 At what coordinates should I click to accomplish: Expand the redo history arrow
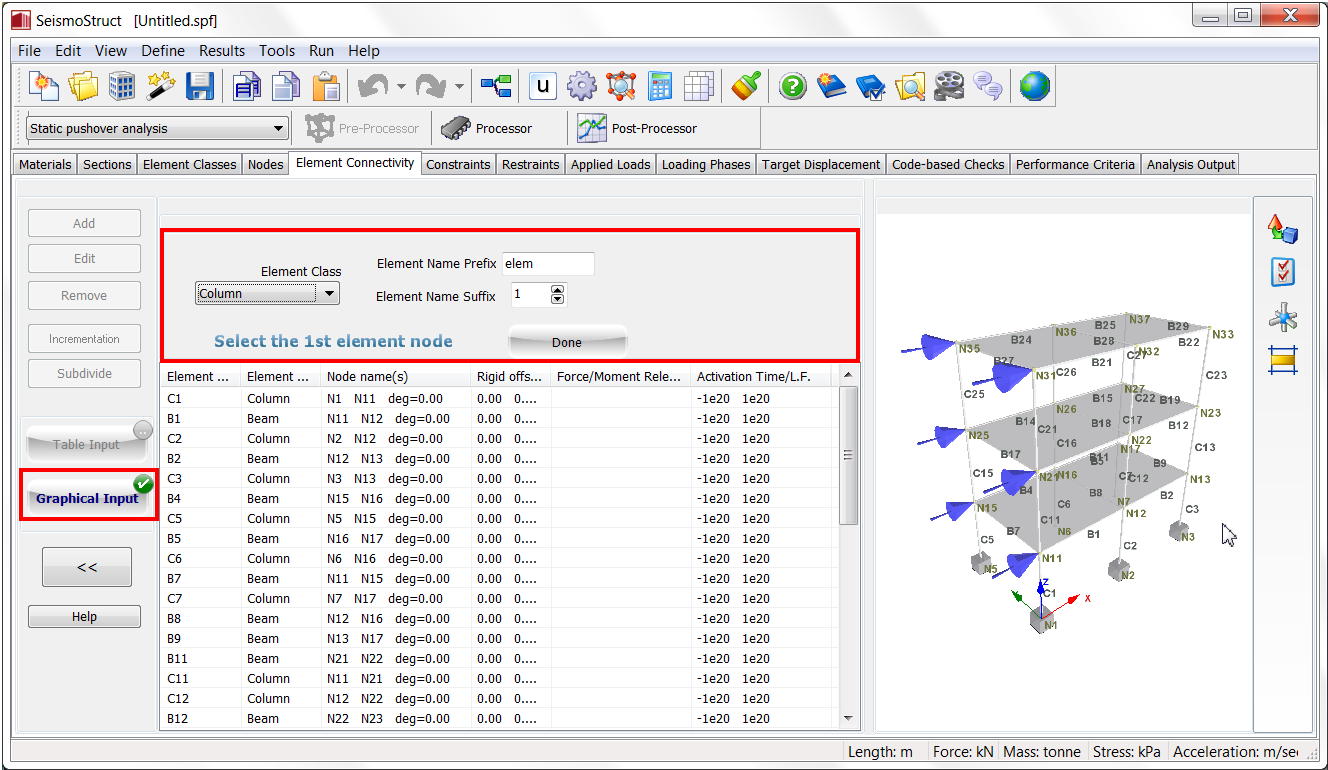(462, 86)
